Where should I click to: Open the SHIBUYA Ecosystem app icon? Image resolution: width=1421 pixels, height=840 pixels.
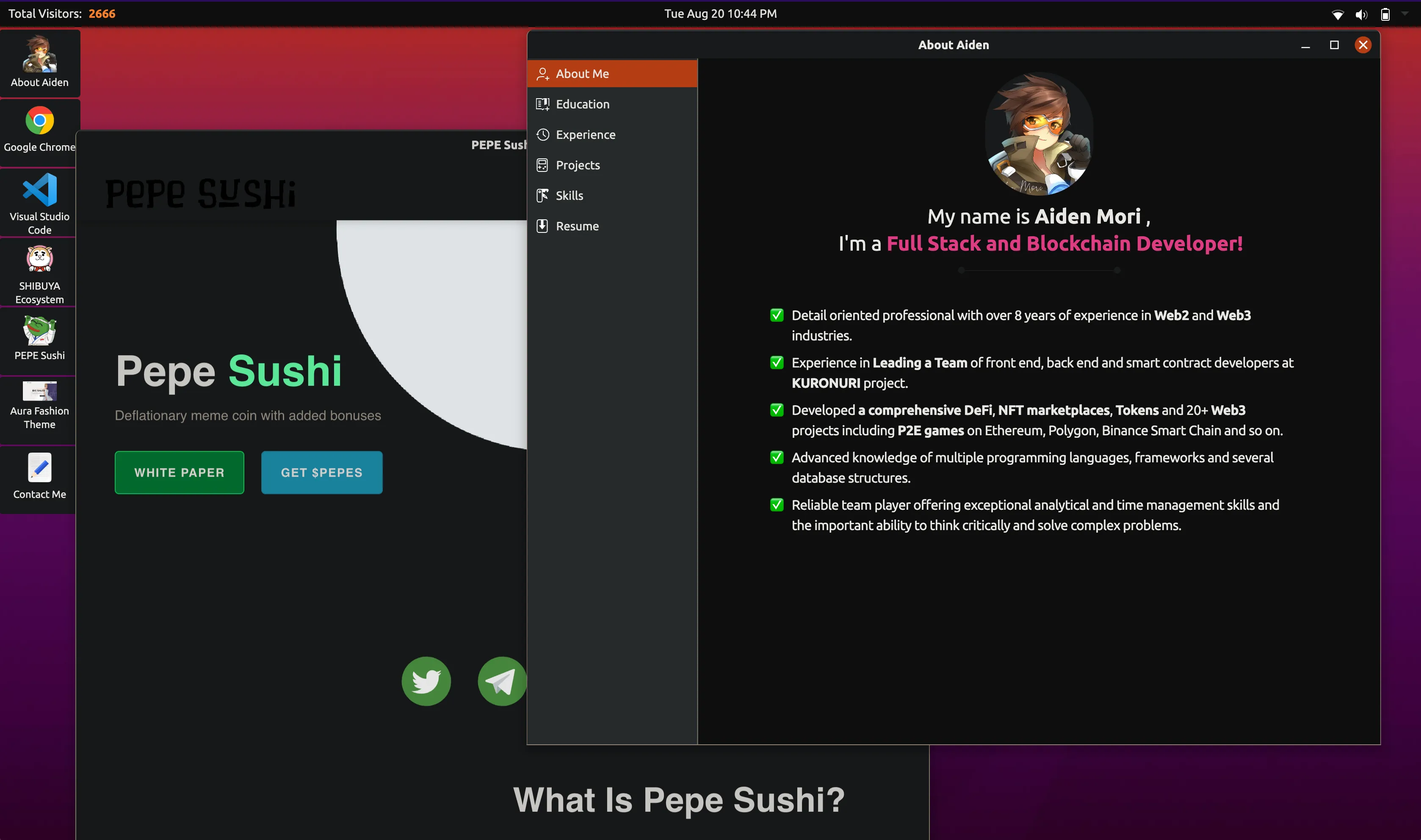pyautogui.click(x=39, y=273)
